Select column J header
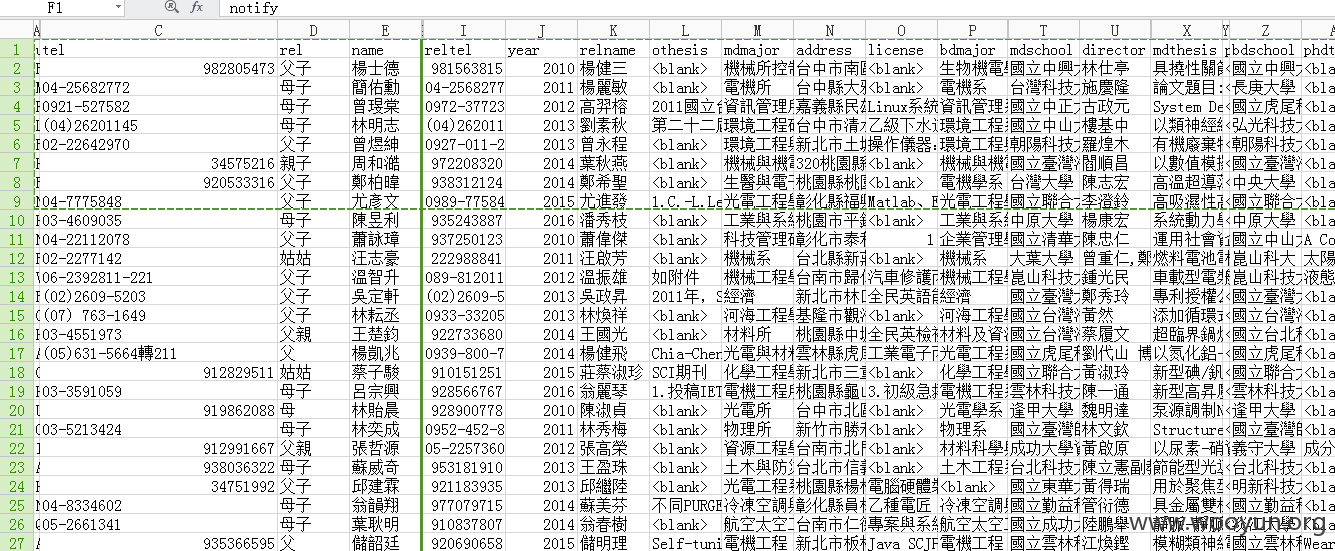The image size is (1335, 551). (541, 31)
